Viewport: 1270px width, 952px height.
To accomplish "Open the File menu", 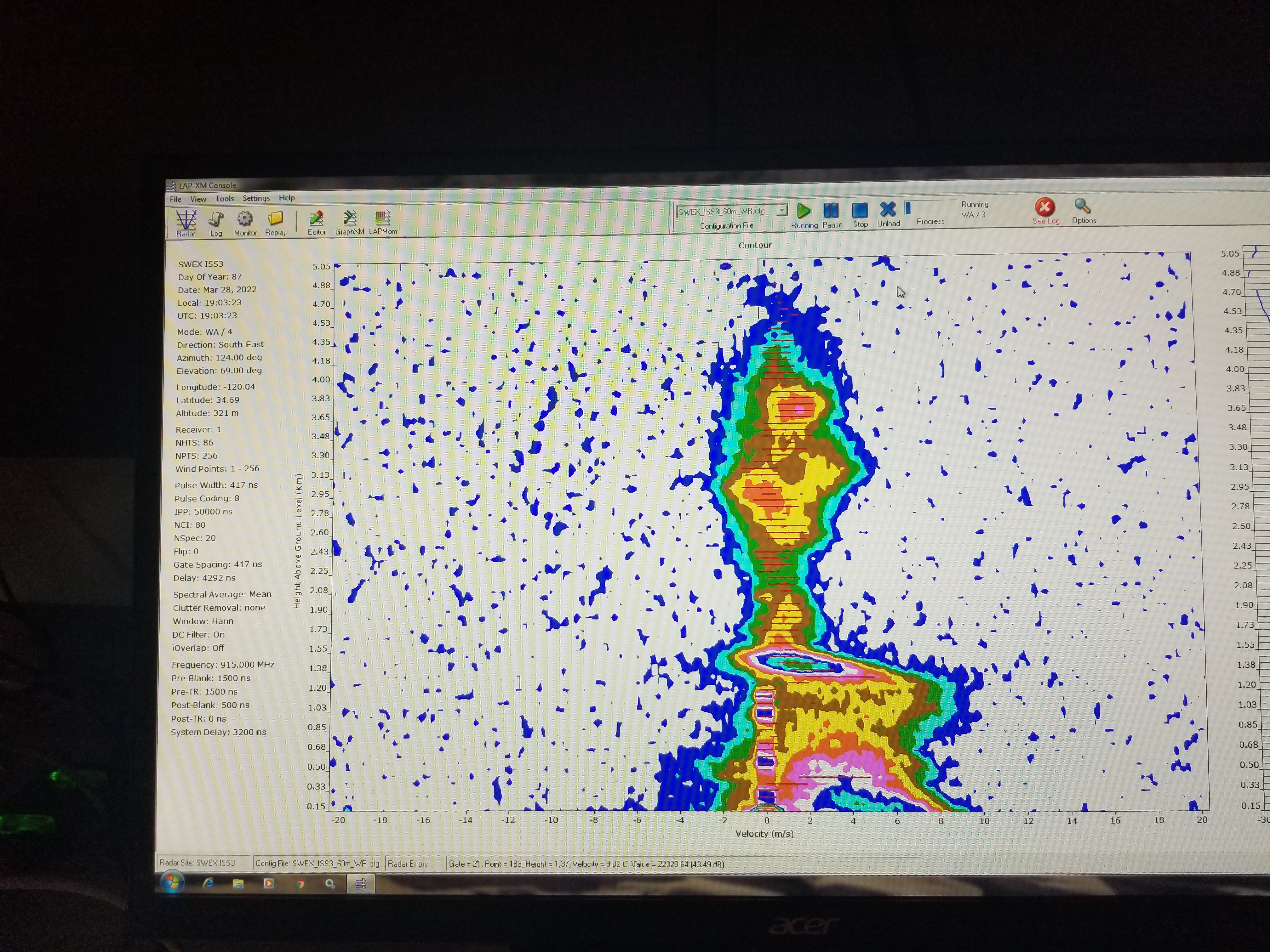I will coord(176,199).
